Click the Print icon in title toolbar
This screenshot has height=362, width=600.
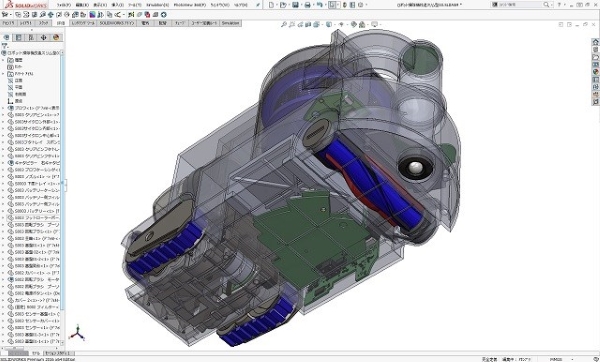coord(307,5)
